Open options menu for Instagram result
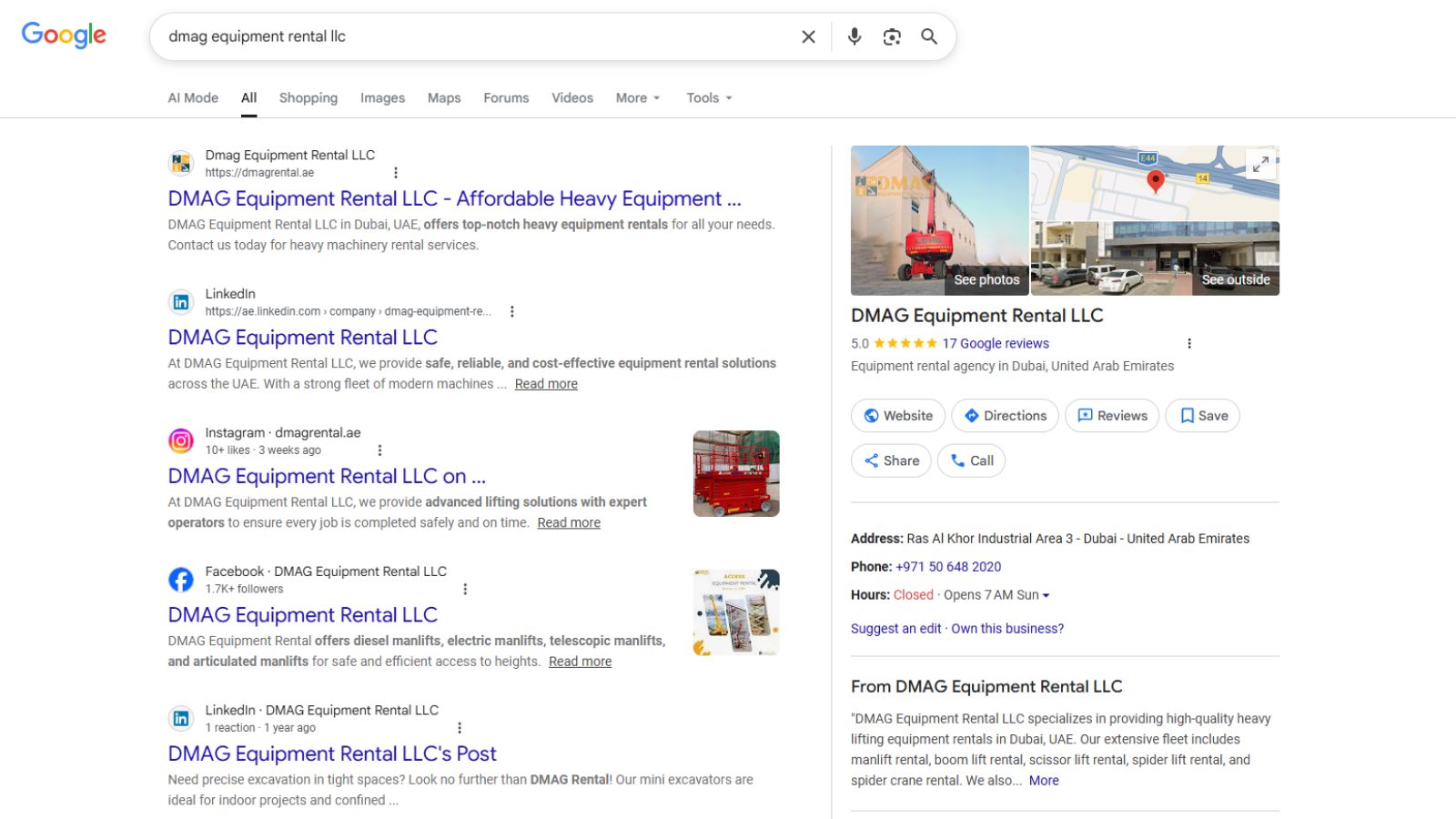The width and height of the screenshot is (1456, 819). point(379,450)
